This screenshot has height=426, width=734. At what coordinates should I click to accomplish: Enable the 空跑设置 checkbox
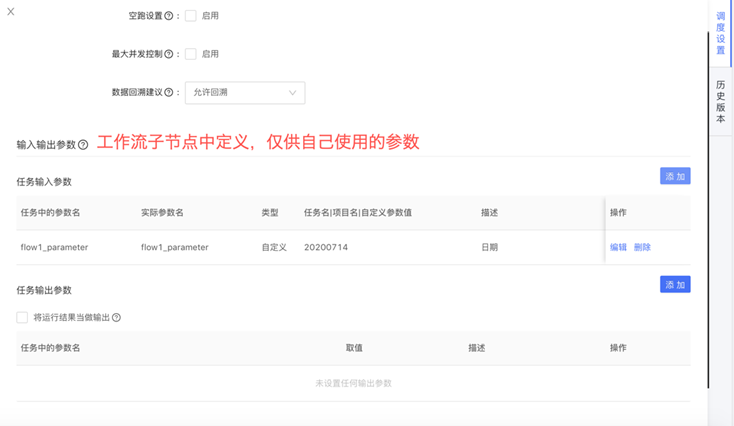[x=191, y=16]
